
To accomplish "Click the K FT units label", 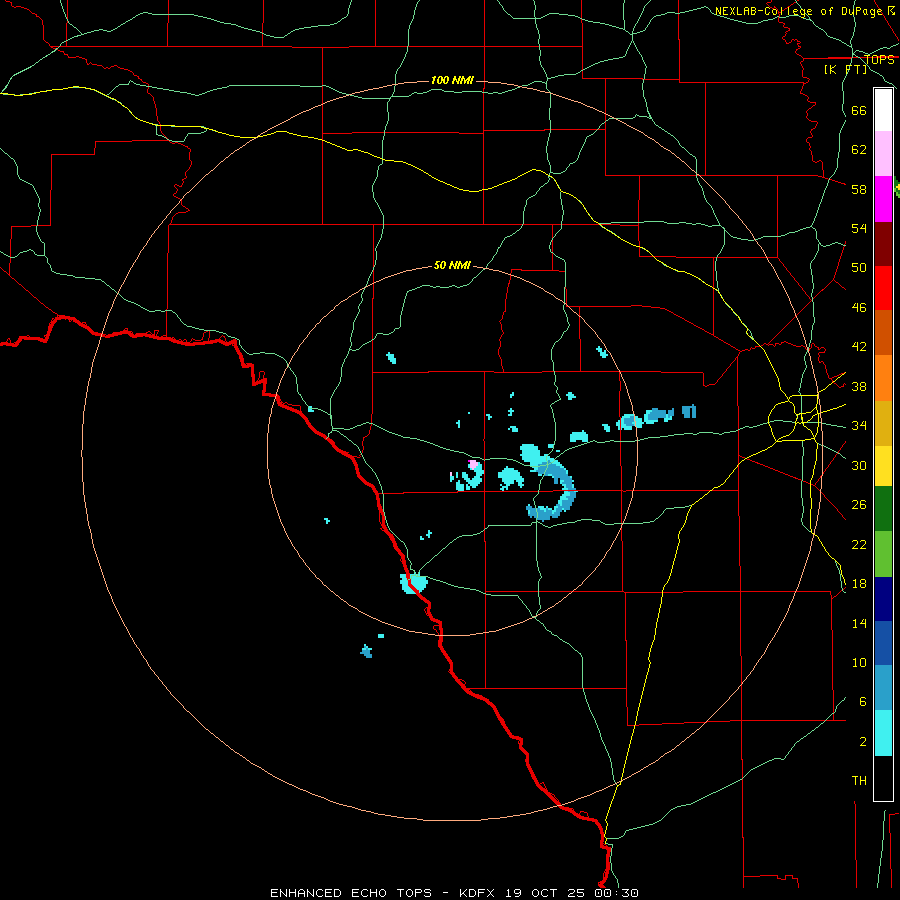I will point(846,69).
